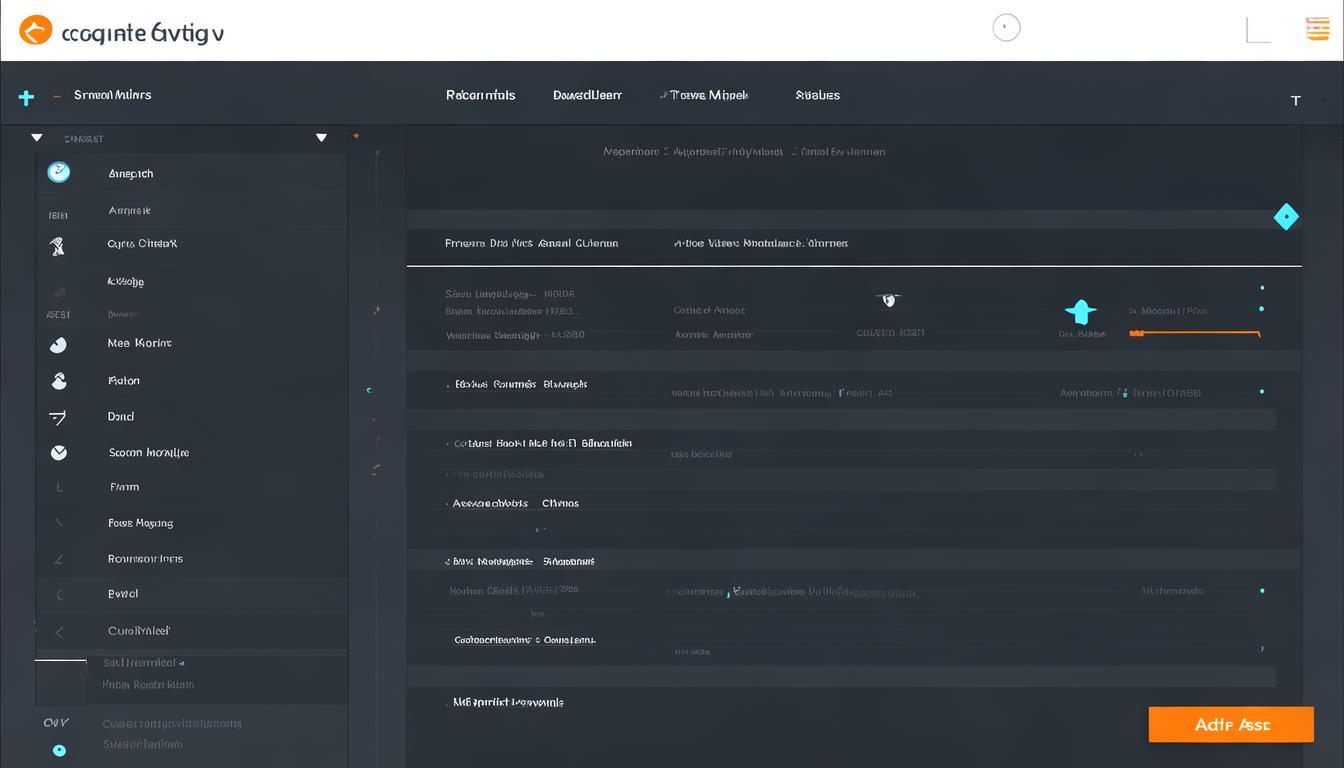The height and width of the screenshot is (768, 1344).
Task: Toggle the cyan dot on Aeyatcom row
Action: click(x=1262, y=392)
